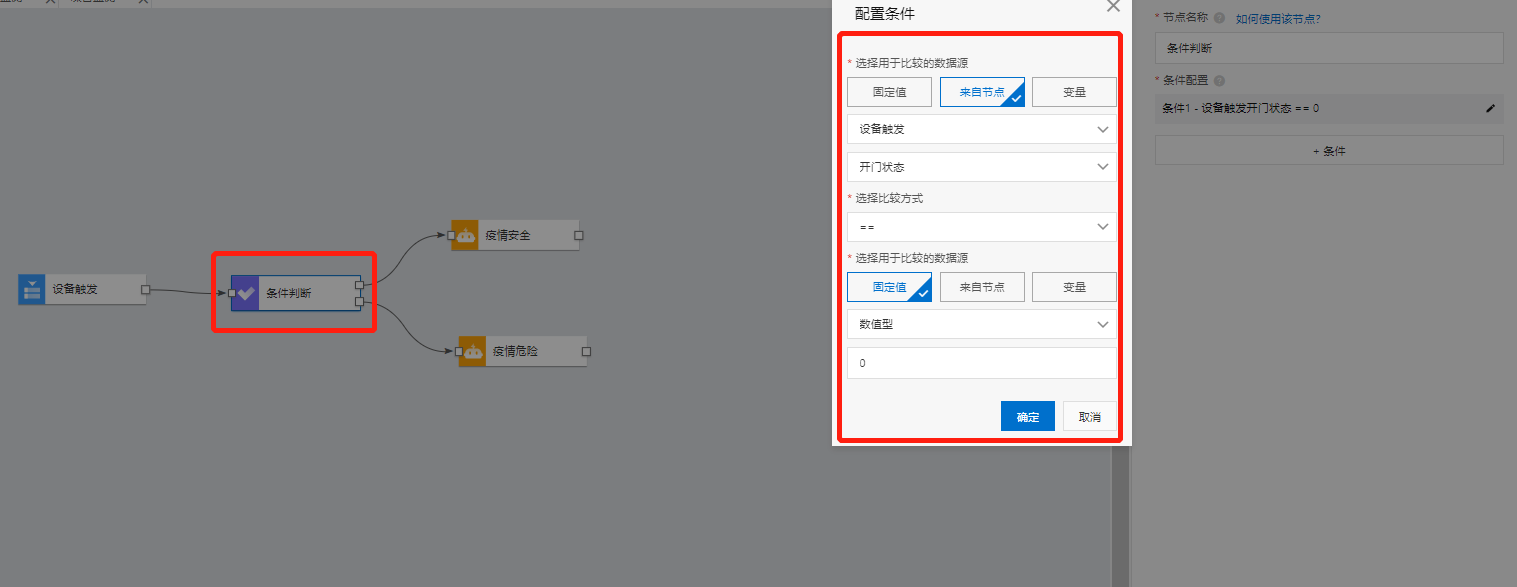Screen dimensions: 1517x587
Task: Click the 设备触发 trigger node icon
Action: (x=30, y=289)
